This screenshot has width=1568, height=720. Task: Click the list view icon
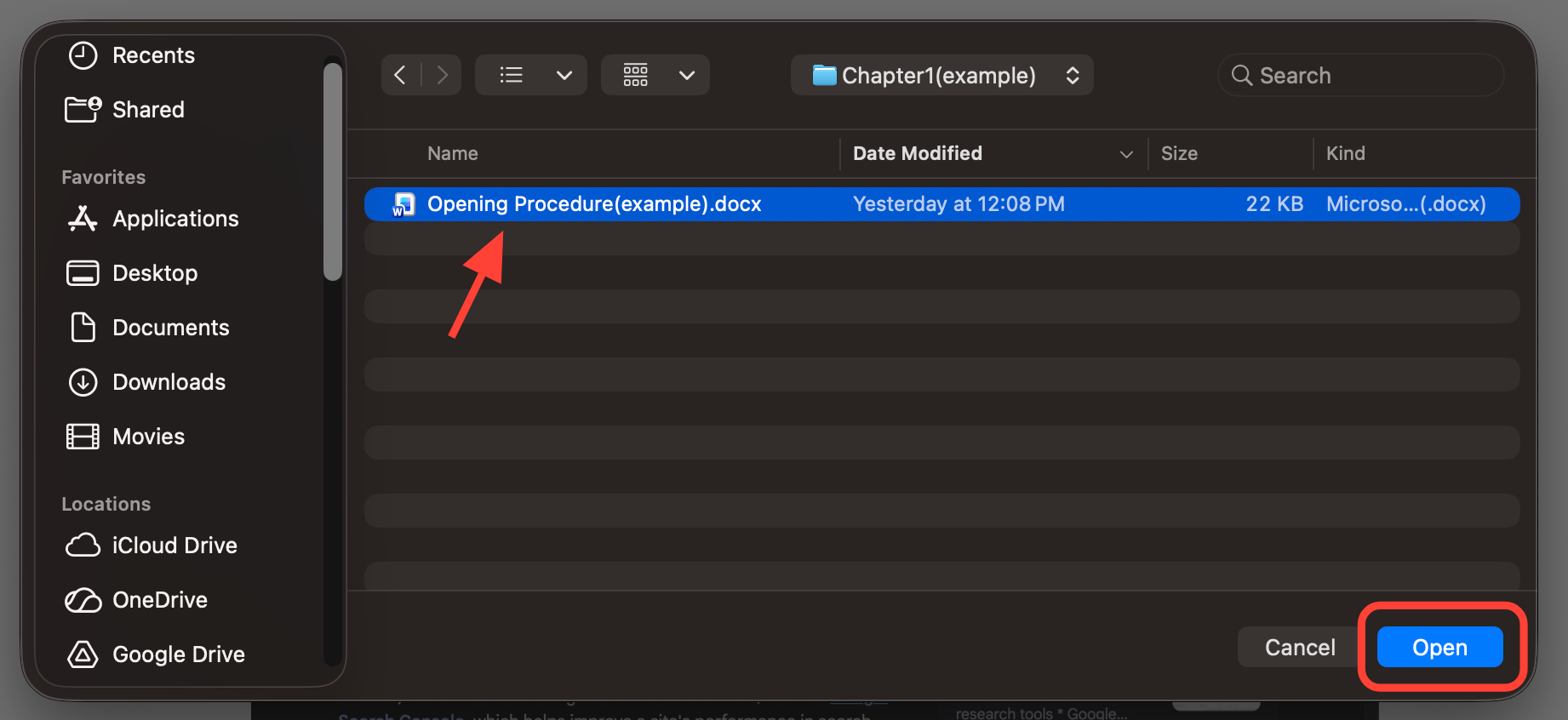point(511,75)
